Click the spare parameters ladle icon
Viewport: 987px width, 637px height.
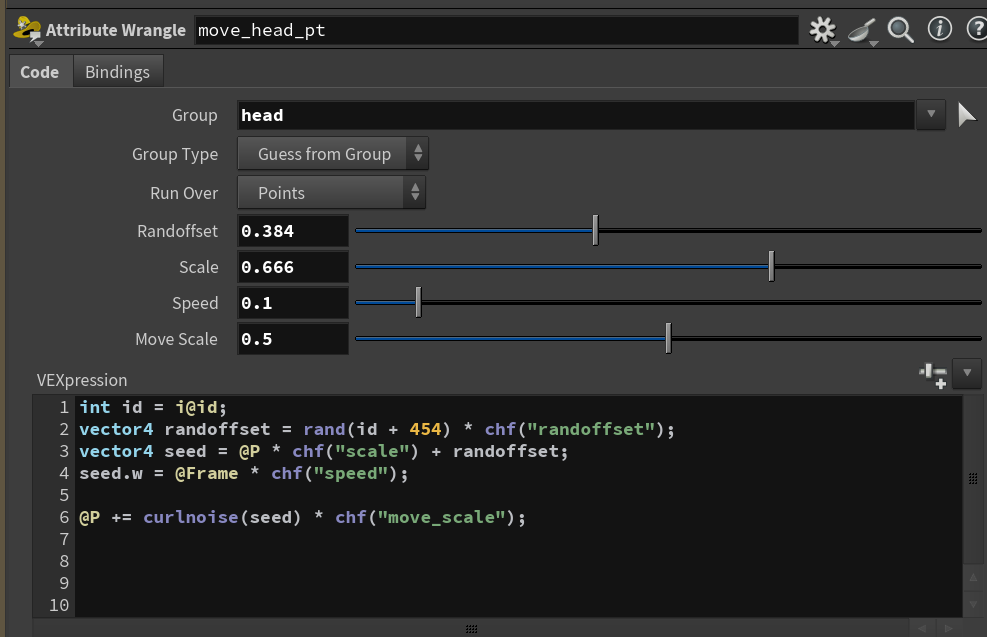(x=862, y=30)
